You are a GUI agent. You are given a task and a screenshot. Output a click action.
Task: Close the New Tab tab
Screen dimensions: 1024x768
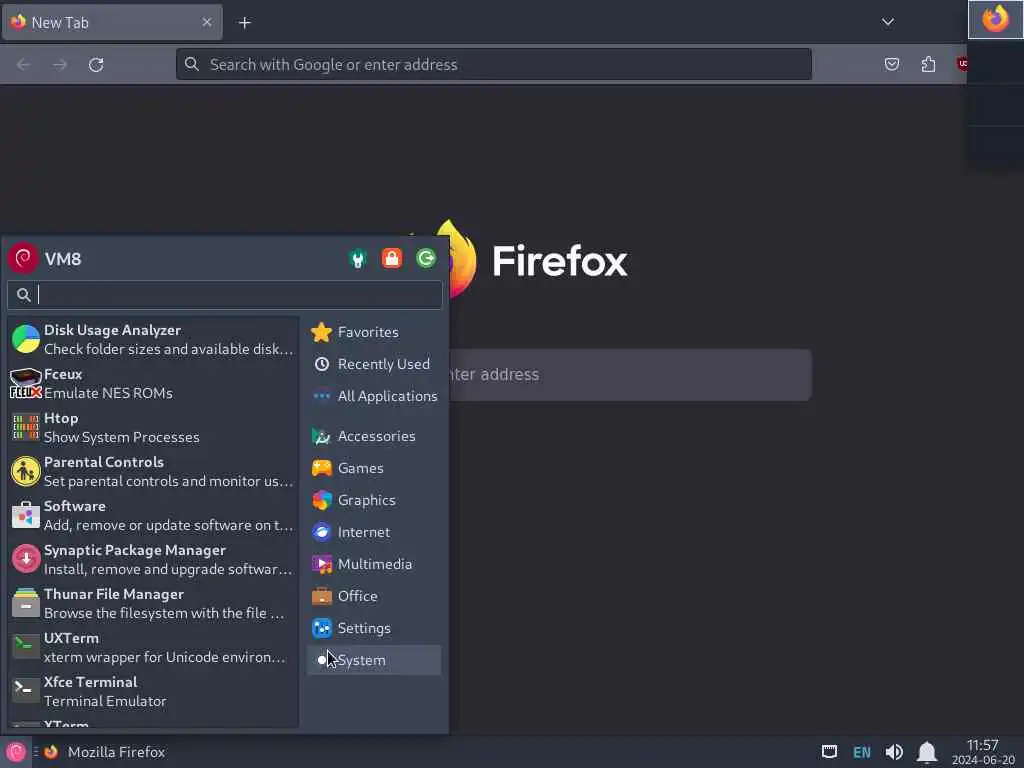click(207, 22)
